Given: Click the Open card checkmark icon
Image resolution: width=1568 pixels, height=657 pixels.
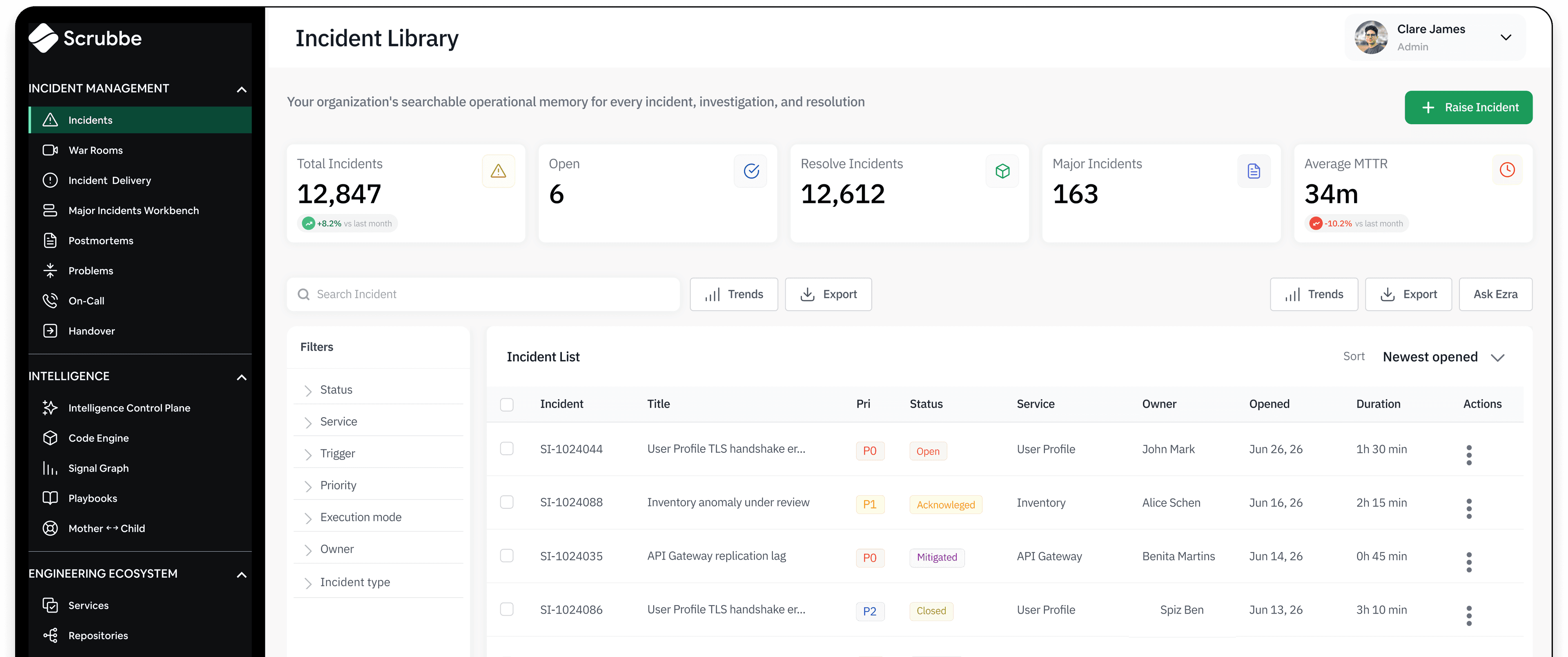Looking at the screenshot, I should click(x=751, y=171).
